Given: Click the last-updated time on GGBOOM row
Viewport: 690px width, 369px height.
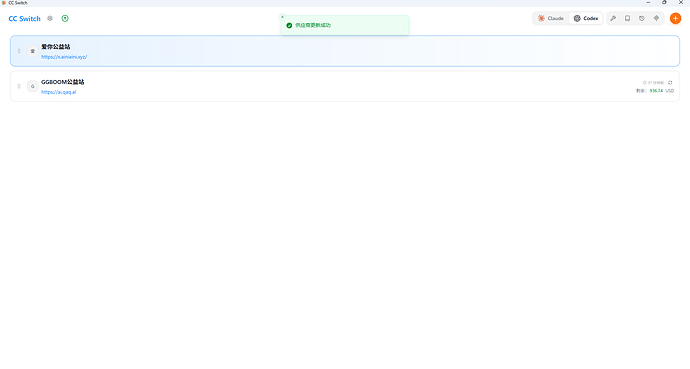Looking at the screenshot, I should 653,83.
